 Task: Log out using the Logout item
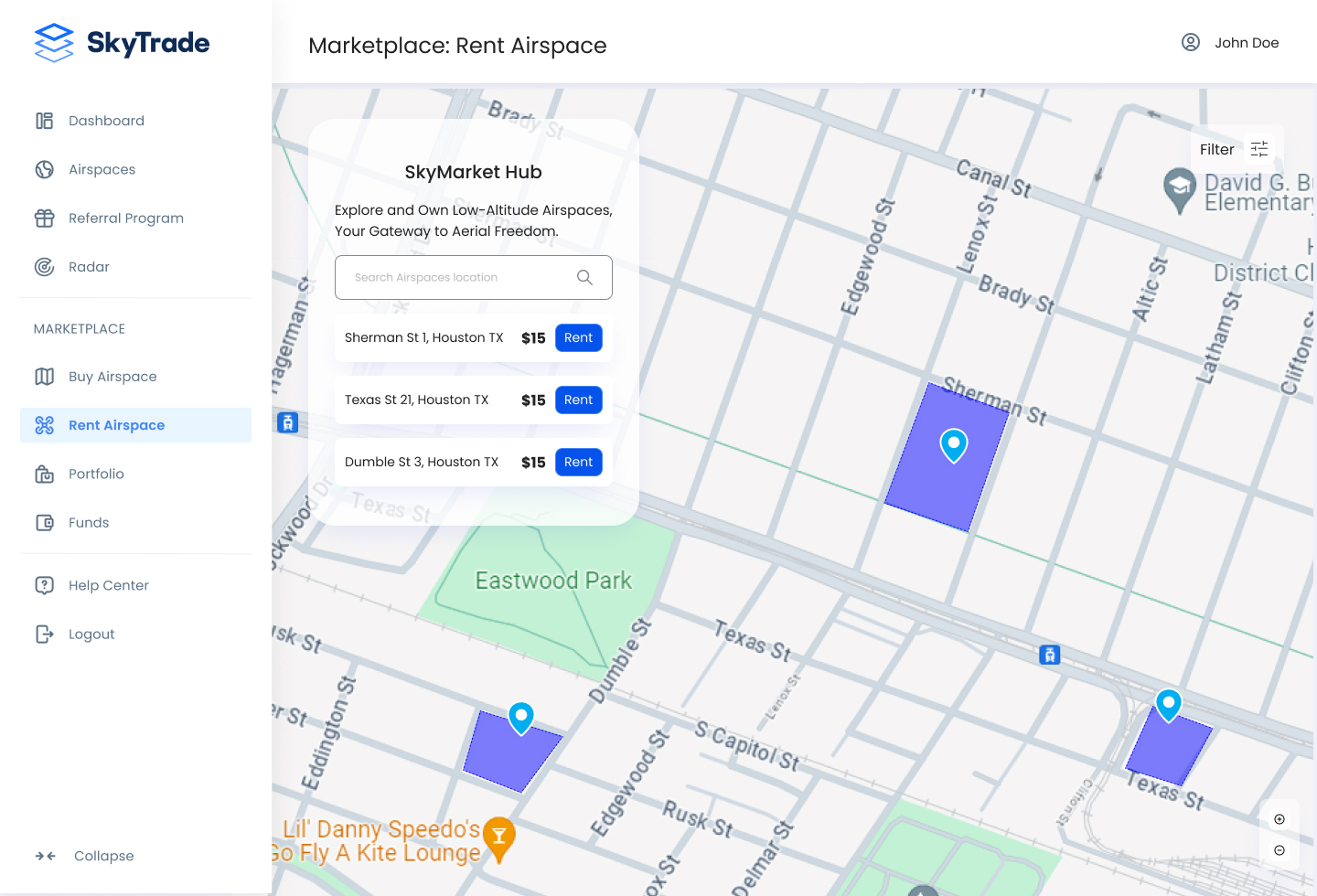point(91,635)
